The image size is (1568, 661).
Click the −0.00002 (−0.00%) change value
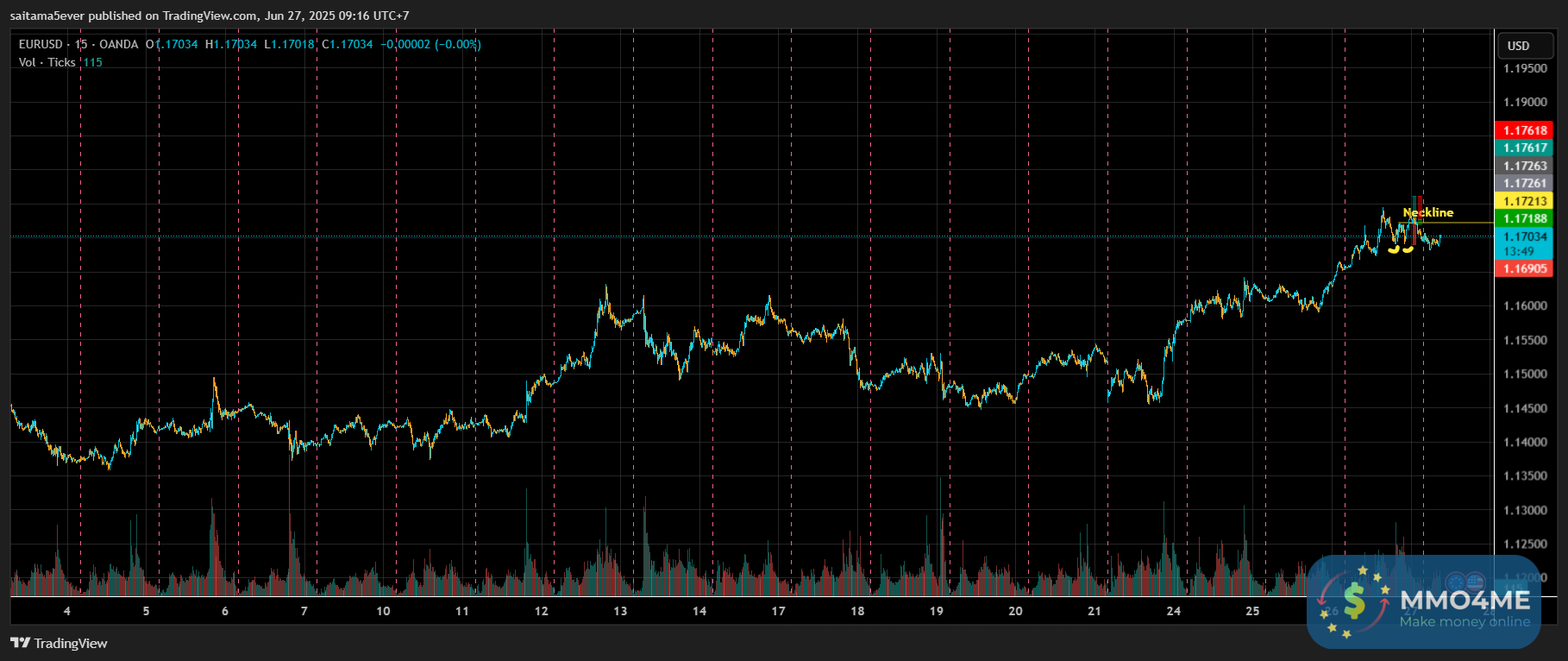pyautogui.click(x=431, y=44)
